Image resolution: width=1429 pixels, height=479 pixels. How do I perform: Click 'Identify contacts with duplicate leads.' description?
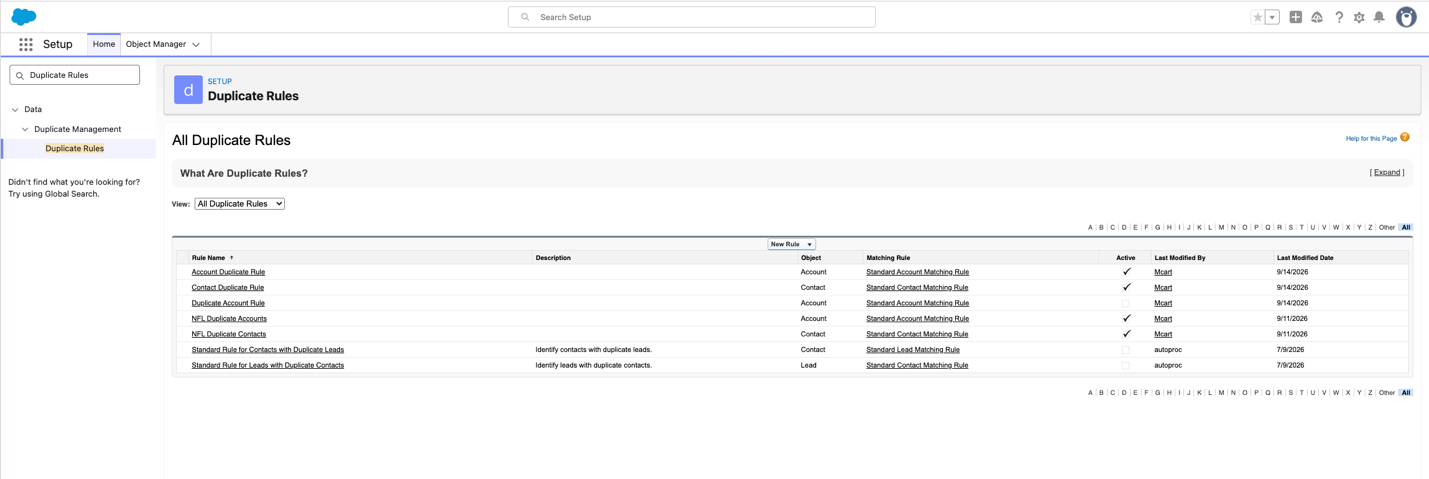tap(594, 350)
